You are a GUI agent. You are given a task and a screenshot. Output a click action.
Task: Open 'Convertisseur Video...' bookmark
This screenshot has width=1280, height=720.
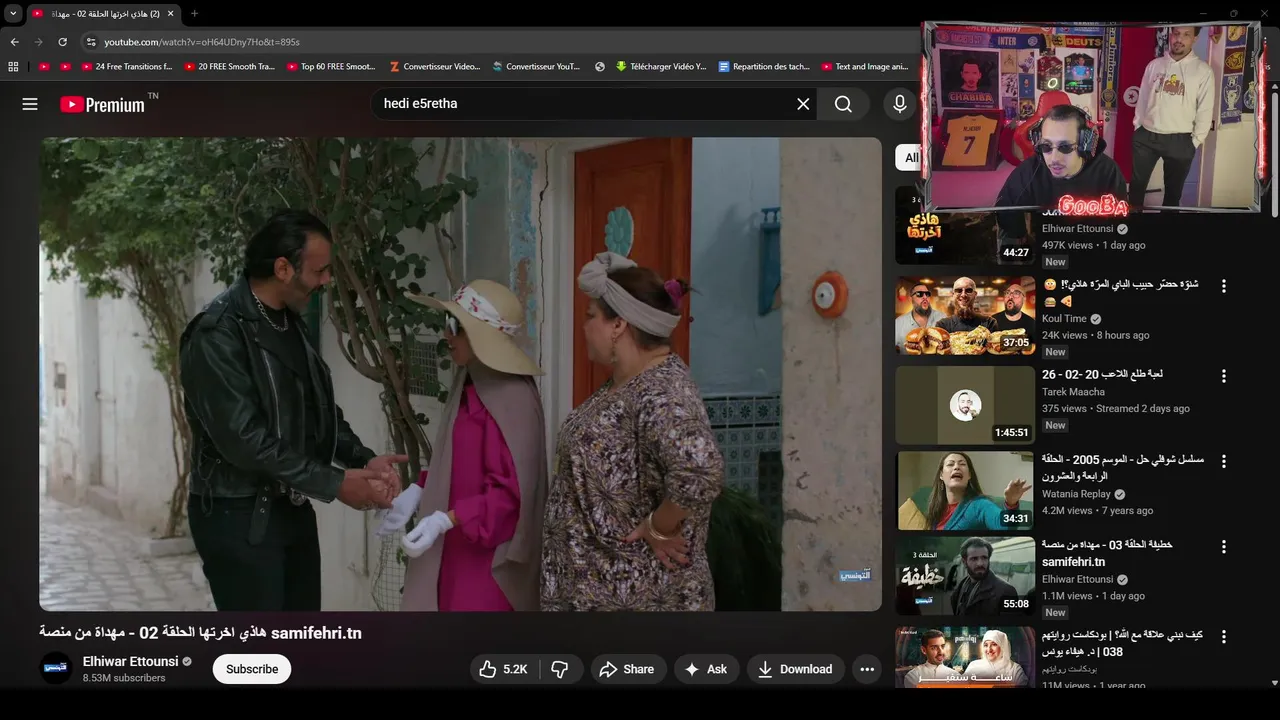tap(435, 67)
